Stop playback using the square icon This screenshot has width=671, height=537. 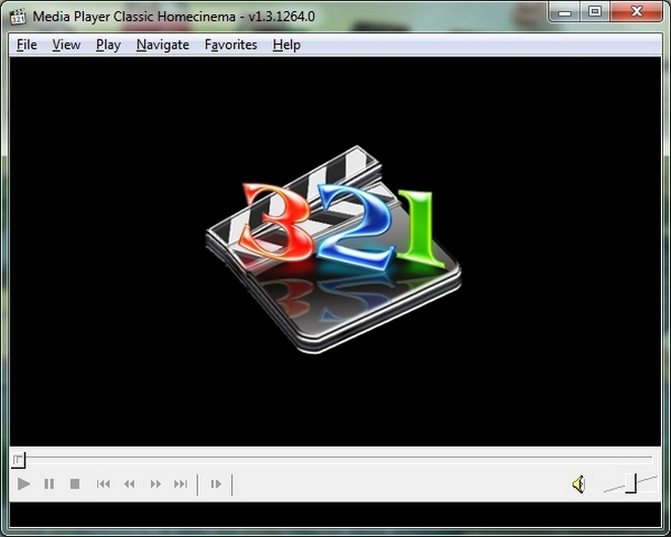coord(74,484)
